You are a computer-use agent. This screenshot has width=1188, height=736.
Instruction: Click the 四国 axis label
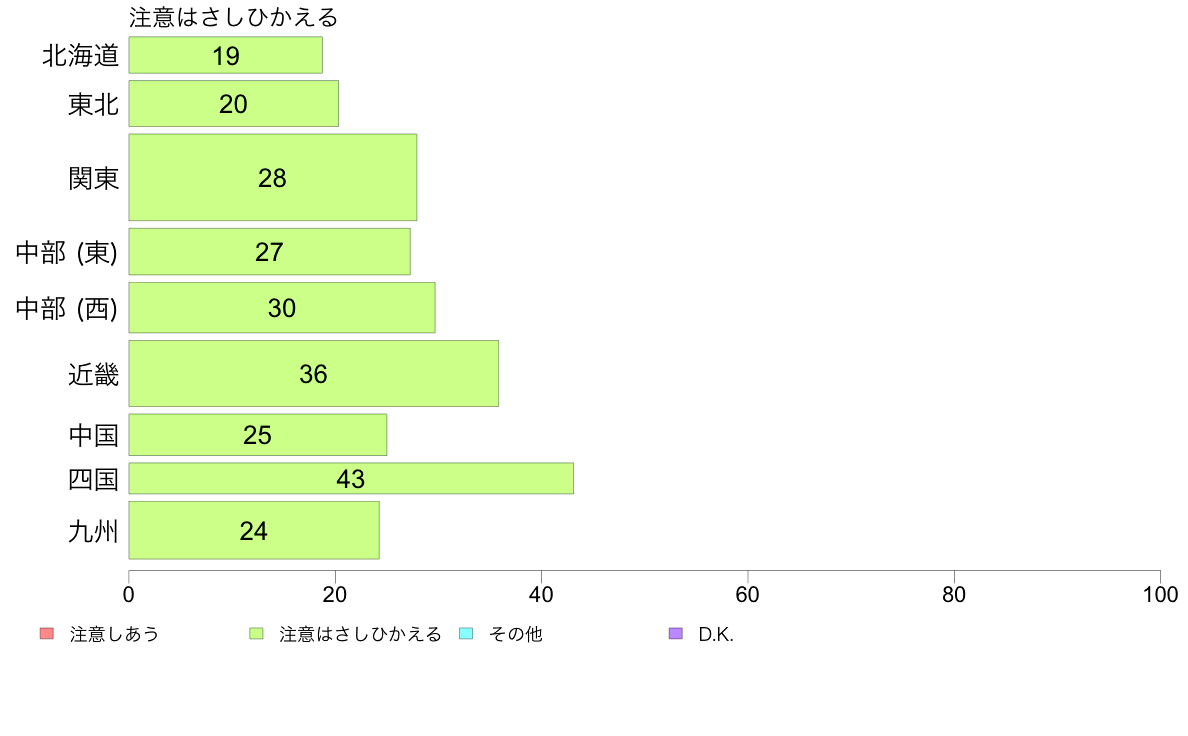[x=93, y=479]
